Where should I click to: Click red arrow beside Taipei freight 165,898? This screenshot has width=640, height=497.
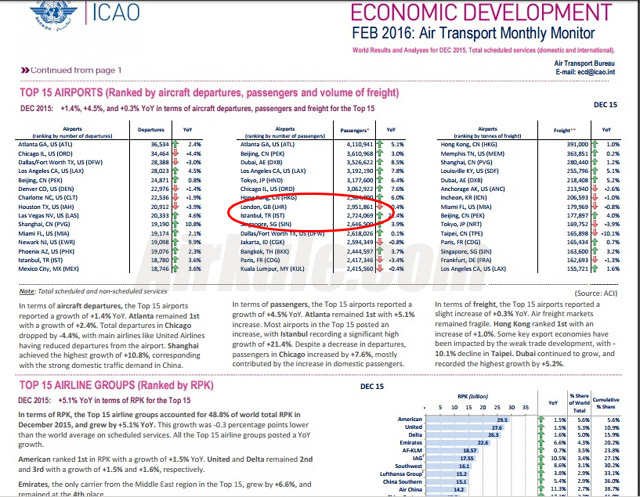tap(595, 233)
